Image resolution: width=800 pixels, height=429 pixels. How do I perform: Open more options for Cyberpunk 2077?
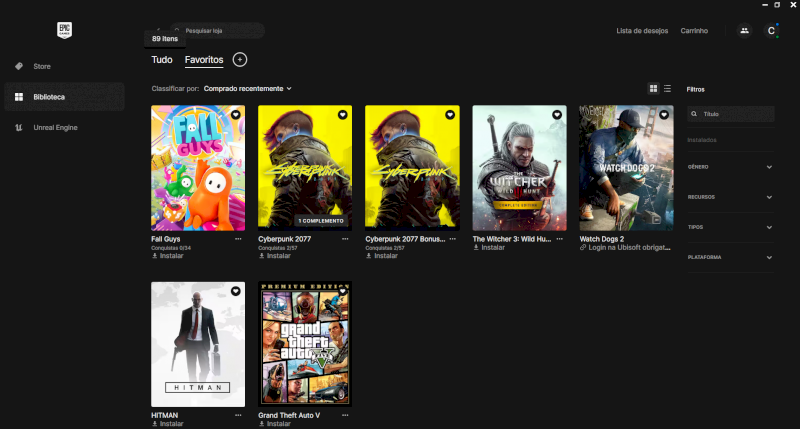coord(345,239)
